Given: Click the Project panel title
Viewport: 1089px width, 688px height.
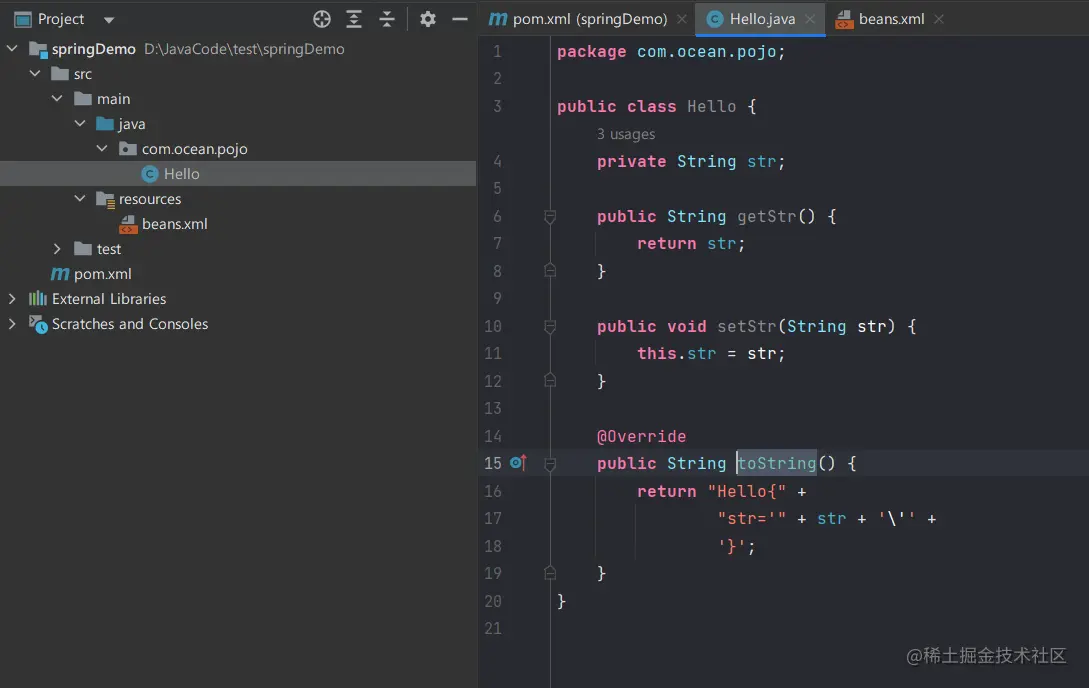Looking at the screenshot, I should [61, 19].
